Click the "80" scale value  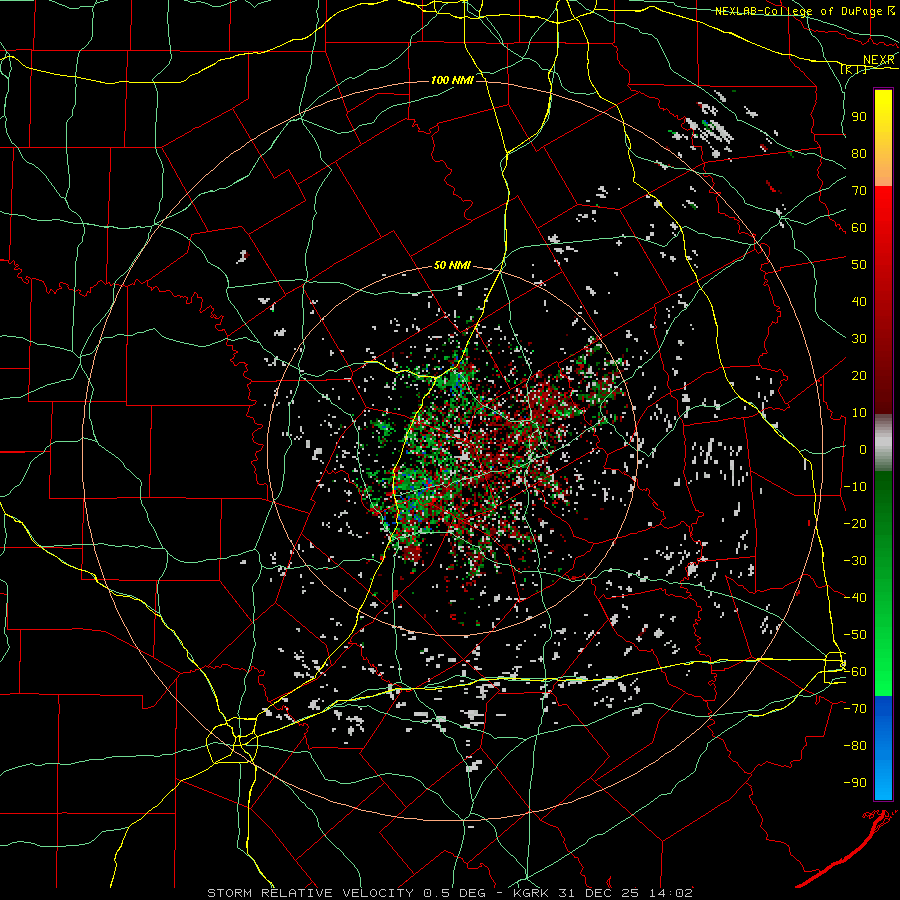click(859, 153)
